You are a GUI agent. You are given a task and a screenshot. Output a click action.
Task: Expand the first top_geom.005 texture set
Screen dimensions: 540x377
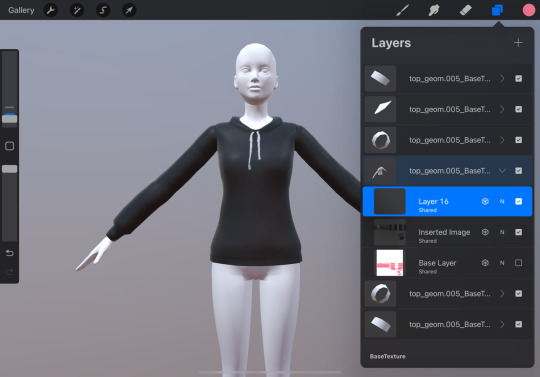click(502, 78)
